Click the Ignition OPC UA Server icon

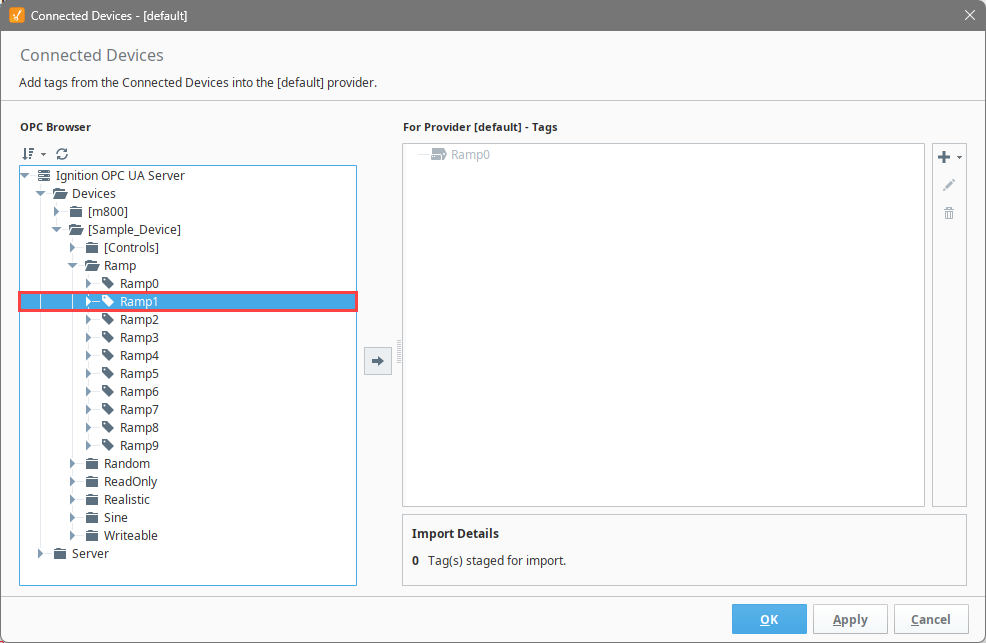[x=44, y=175]
